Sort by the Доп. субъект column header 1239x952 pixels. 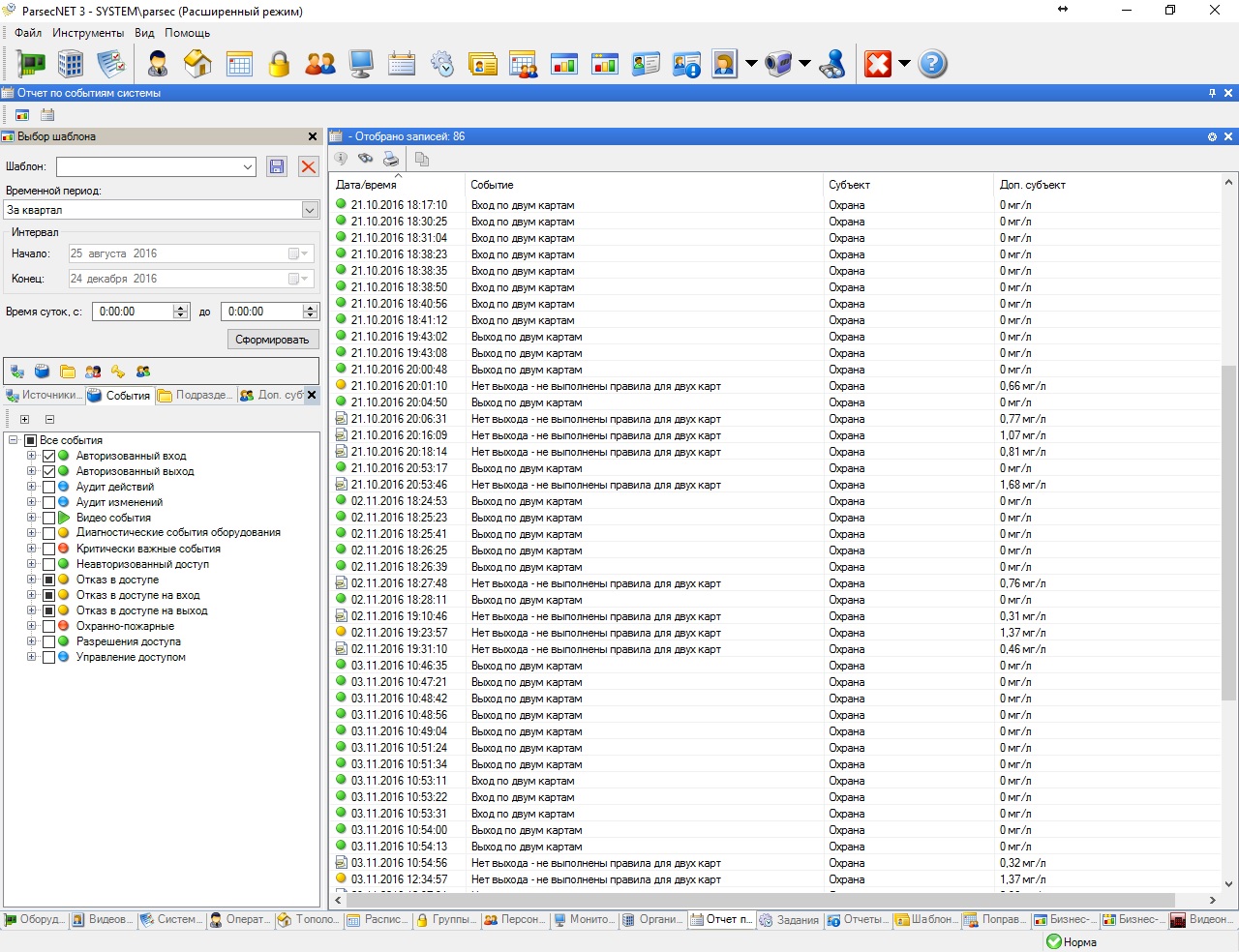click(x=1107, y=185)
